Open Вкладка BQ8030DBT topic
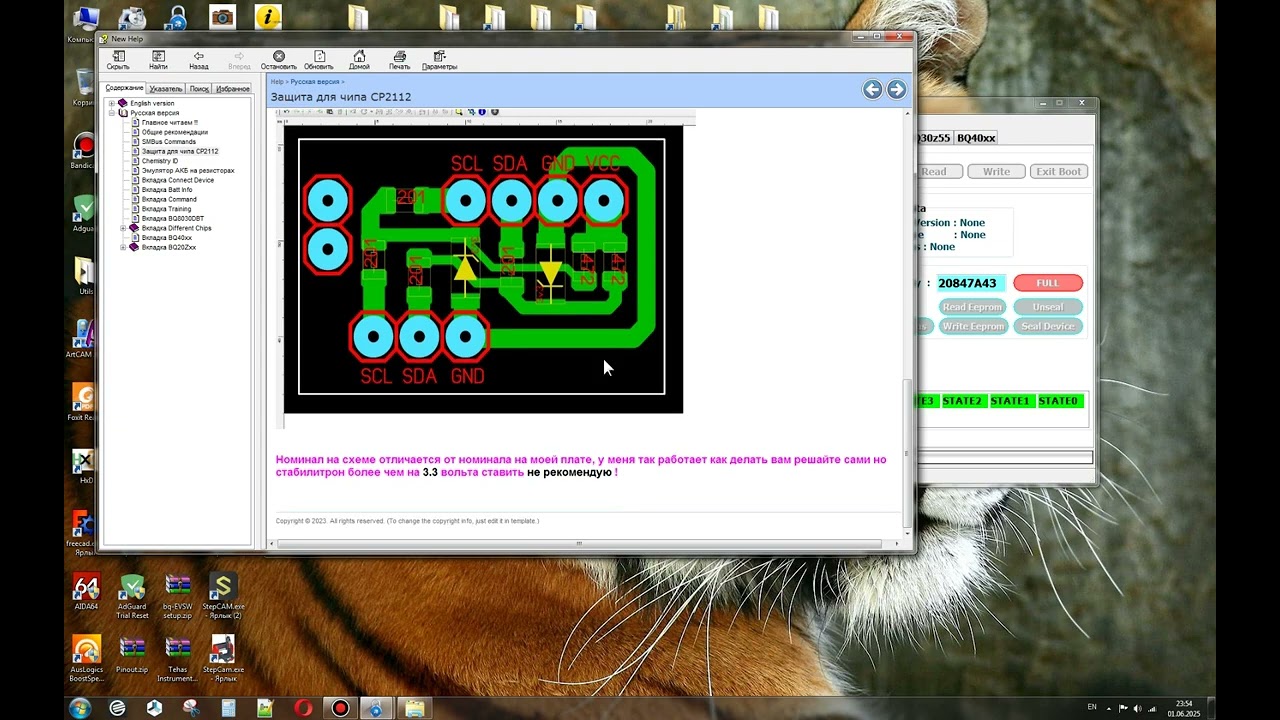The height and width of the screenshot is (720, 1280). coord(172,218)
